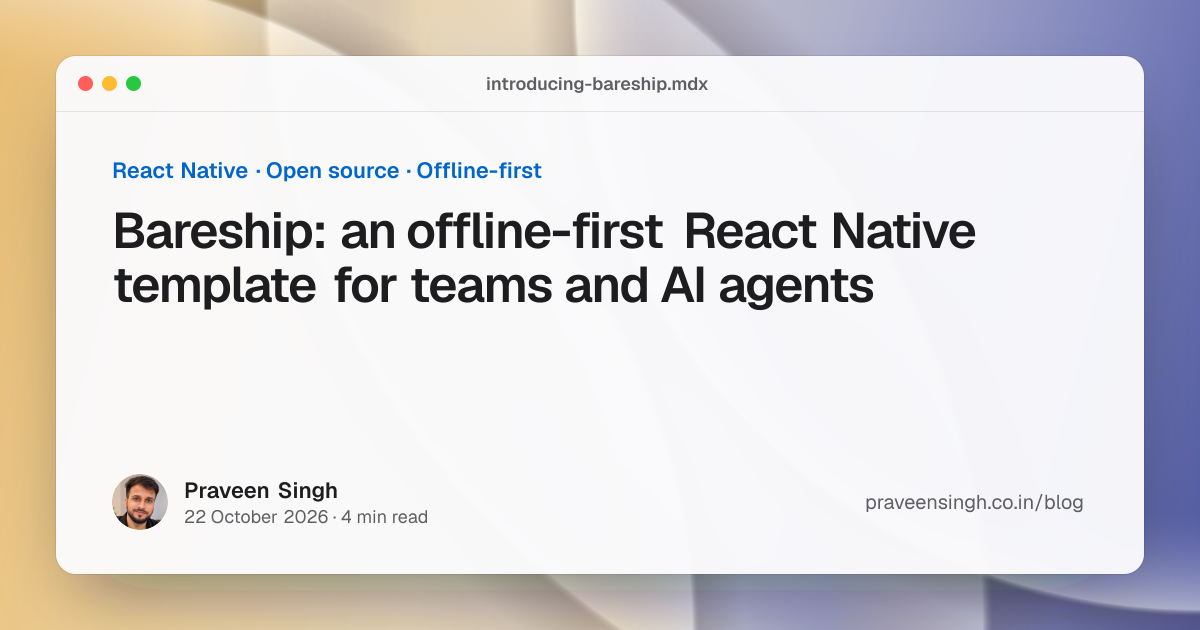Click the tags line "React Native · Open source · Offline-first"
Screen dimensions: 1200x630
tap(327, 171)
